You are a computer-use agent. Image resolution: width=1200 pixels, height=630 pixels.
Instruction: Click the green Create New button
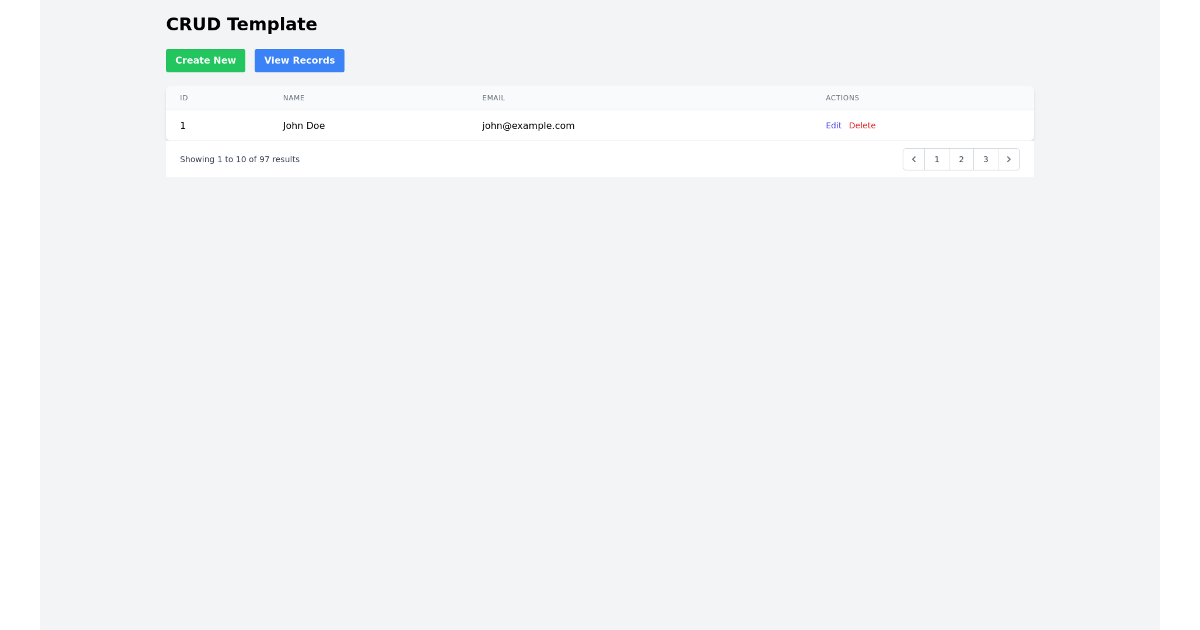point(205,60)
